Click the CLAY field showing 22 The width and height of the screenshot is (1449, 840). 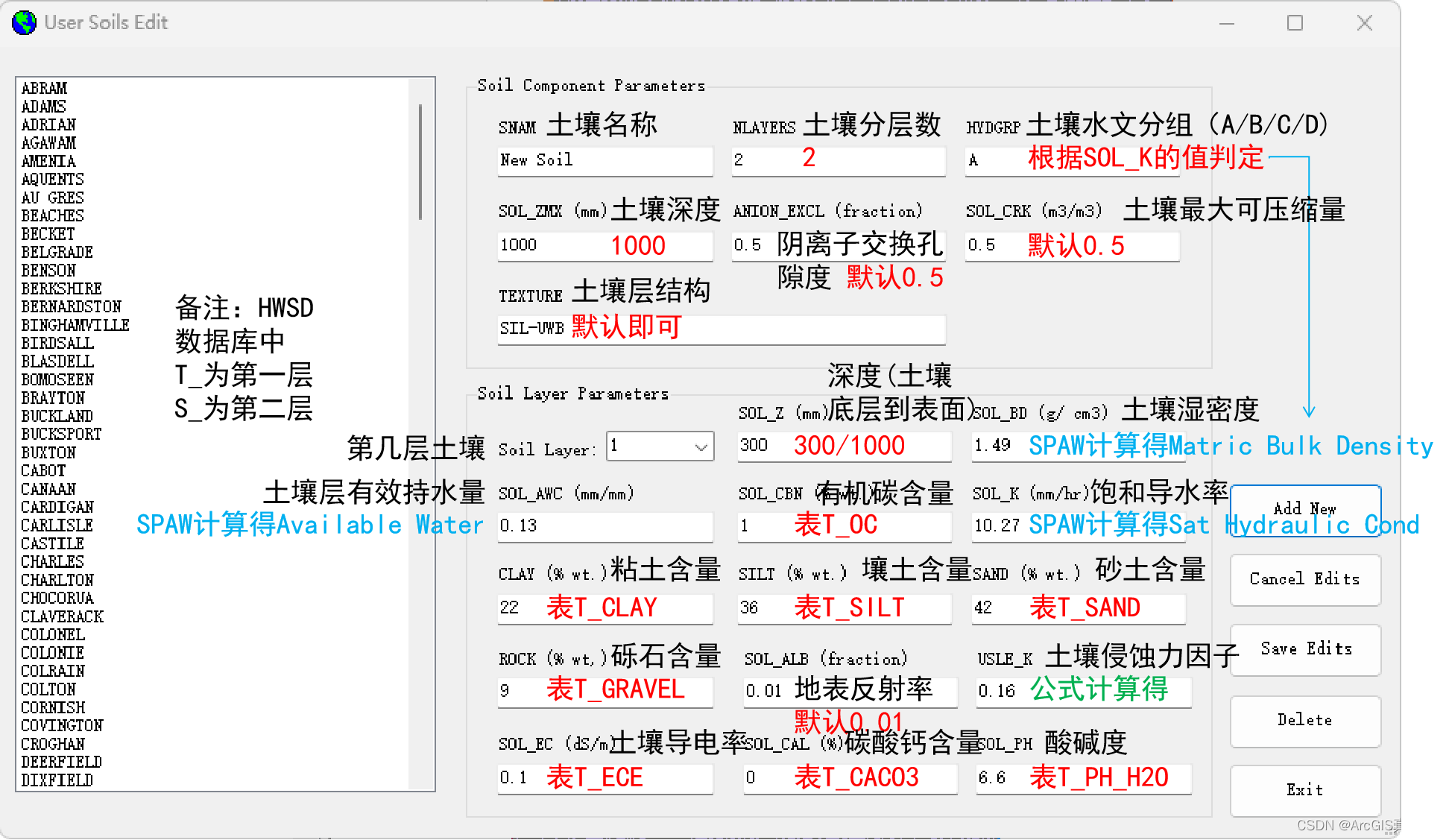605,608
